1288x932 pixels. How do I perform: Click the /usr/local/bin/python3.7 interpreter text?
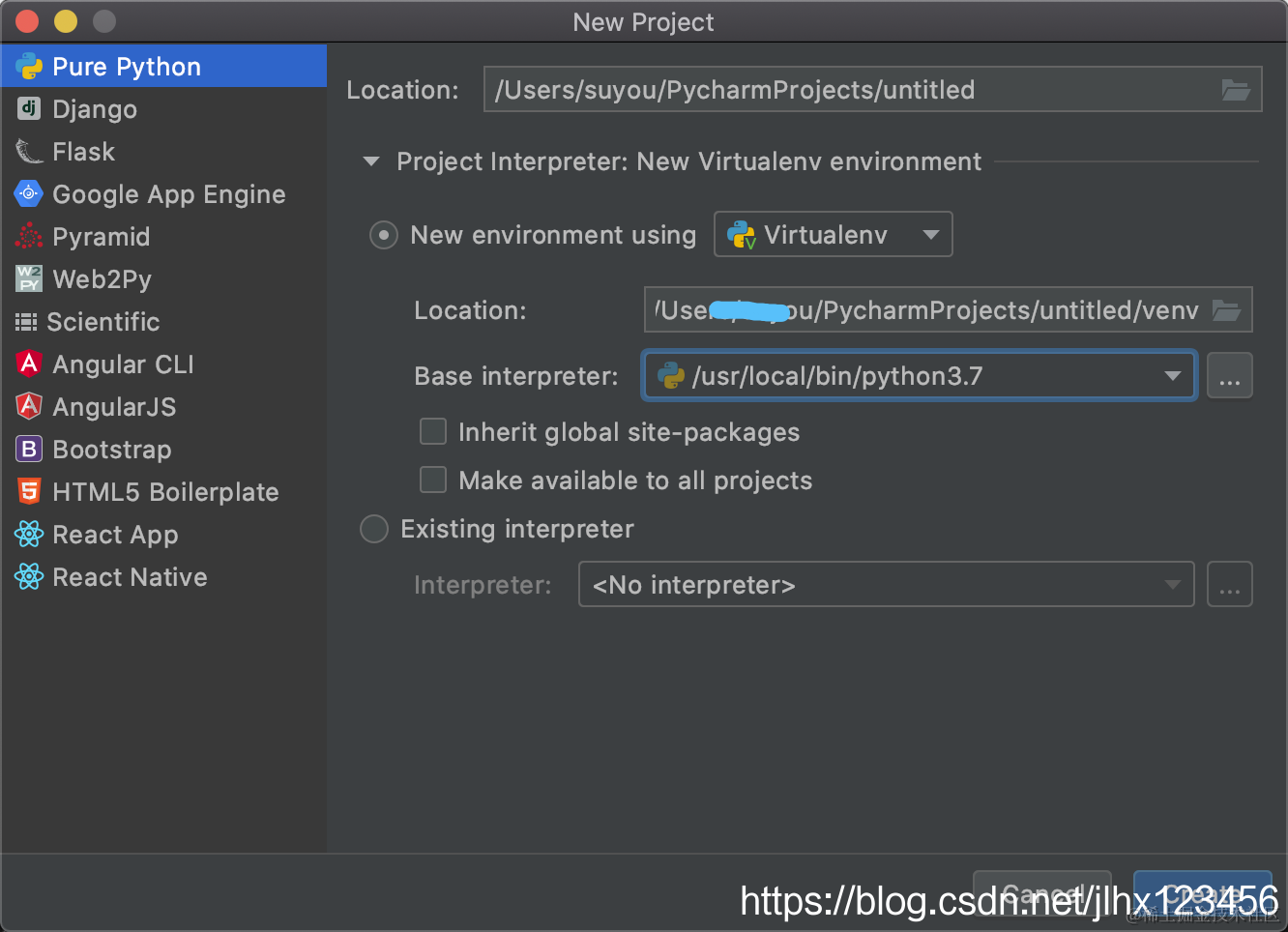tap(837, 376)
